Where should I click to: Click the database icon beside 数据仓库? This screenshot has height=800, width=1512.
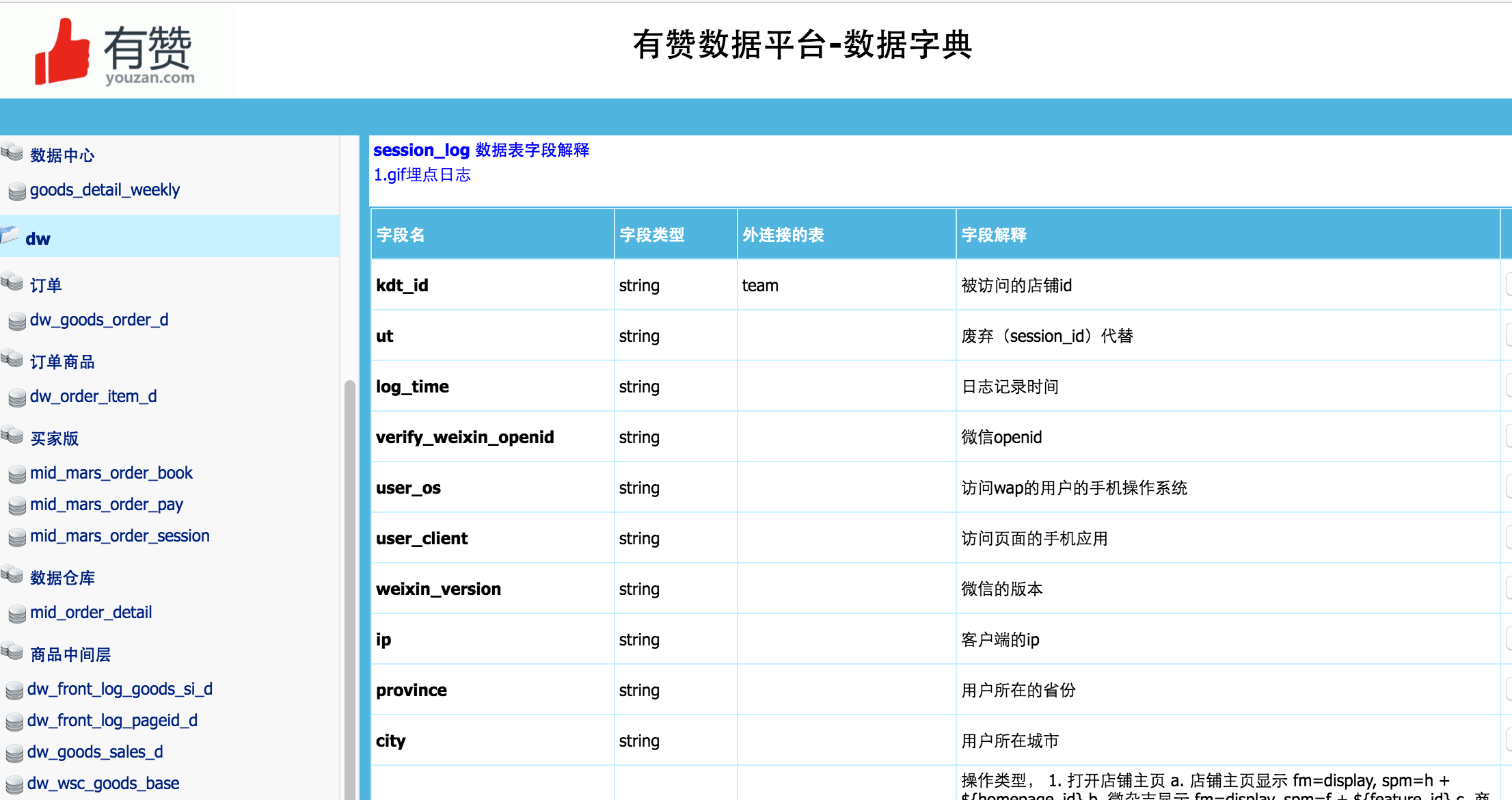click(12, 574)
